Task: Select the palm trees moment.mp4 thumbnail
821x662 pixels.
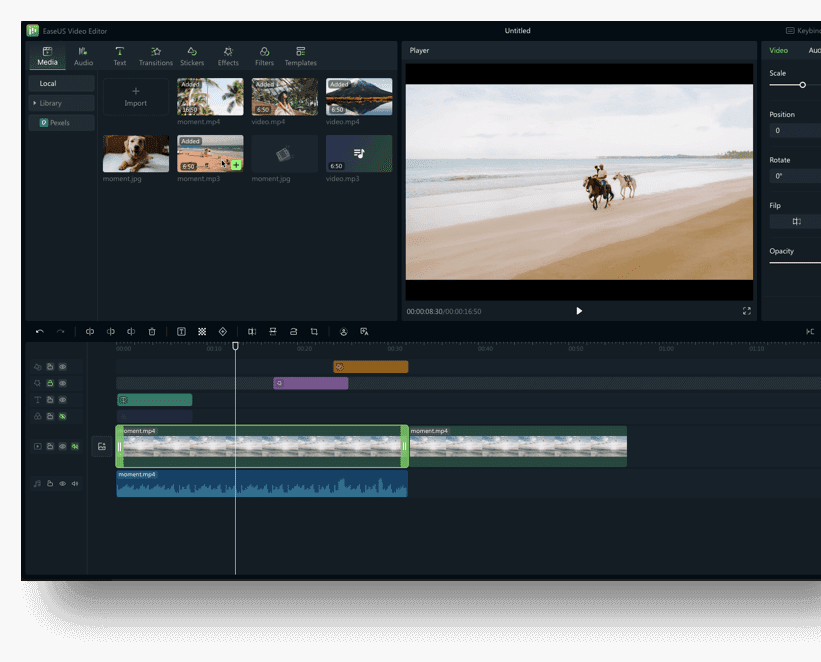Action: [210, 97]
